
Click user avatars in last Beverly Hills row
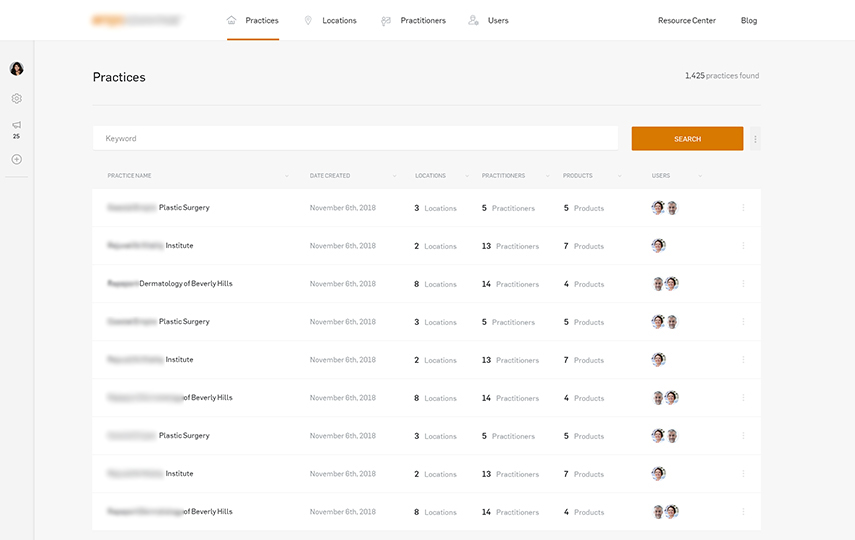pos(666,512)
